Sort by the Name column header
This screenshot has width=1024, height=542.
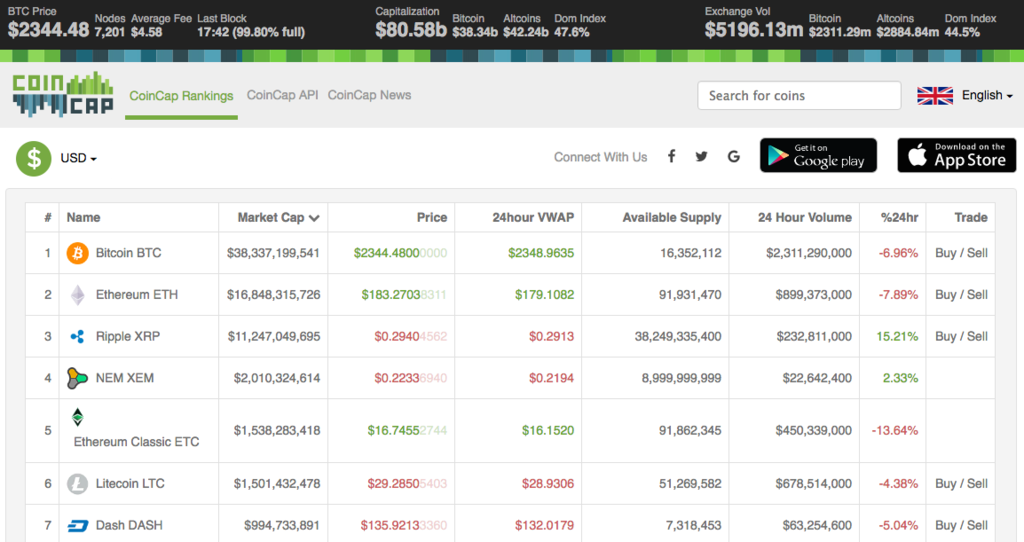[x=84, y=217]
